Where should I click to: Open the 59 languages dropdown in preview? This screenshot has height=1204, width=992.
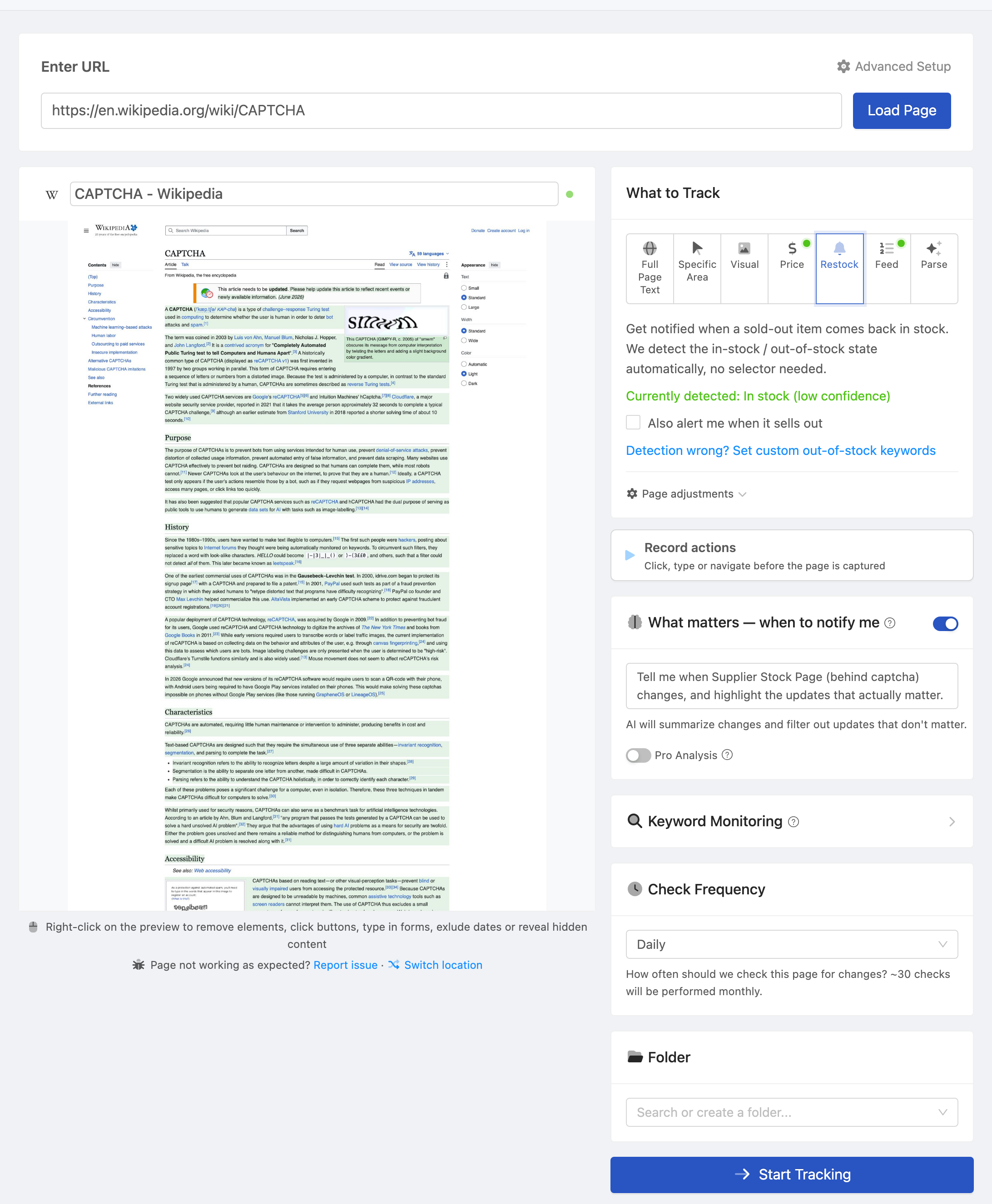(x=429, y=254)
